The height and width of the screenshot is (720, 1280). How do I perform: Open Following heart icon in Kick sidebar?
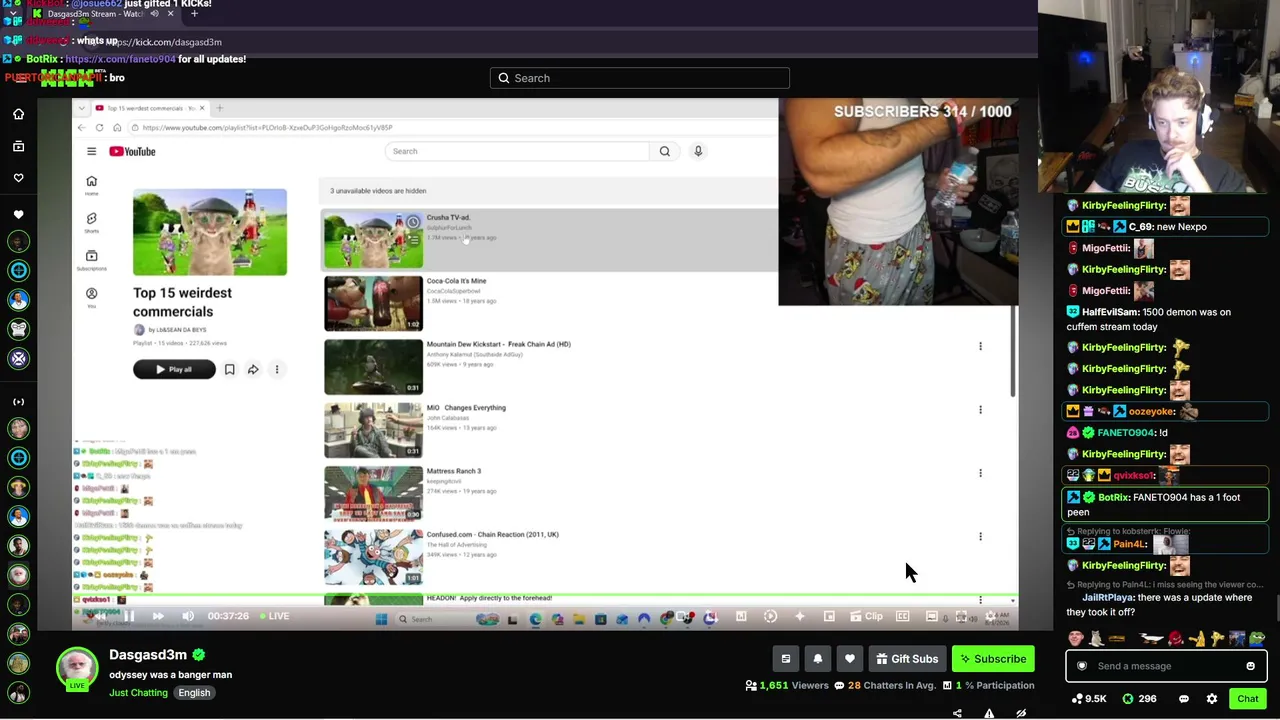click(18, 178)
